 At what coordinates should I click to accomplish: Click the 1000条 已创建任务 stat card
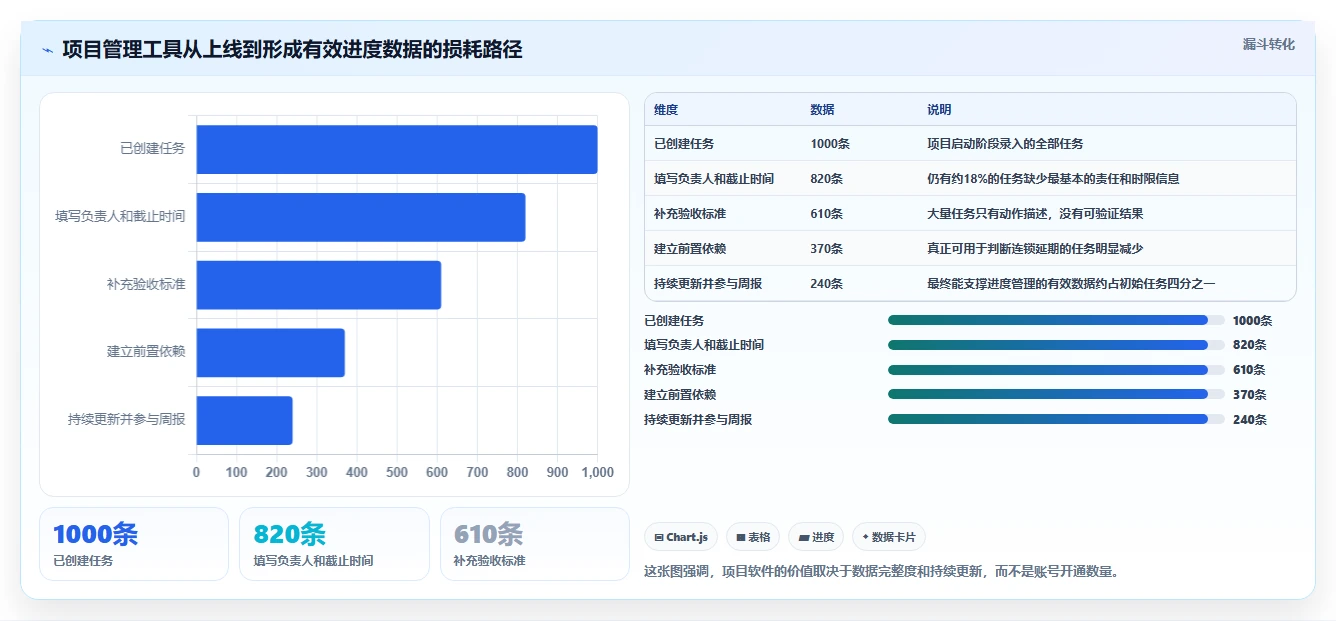(134, 544)
